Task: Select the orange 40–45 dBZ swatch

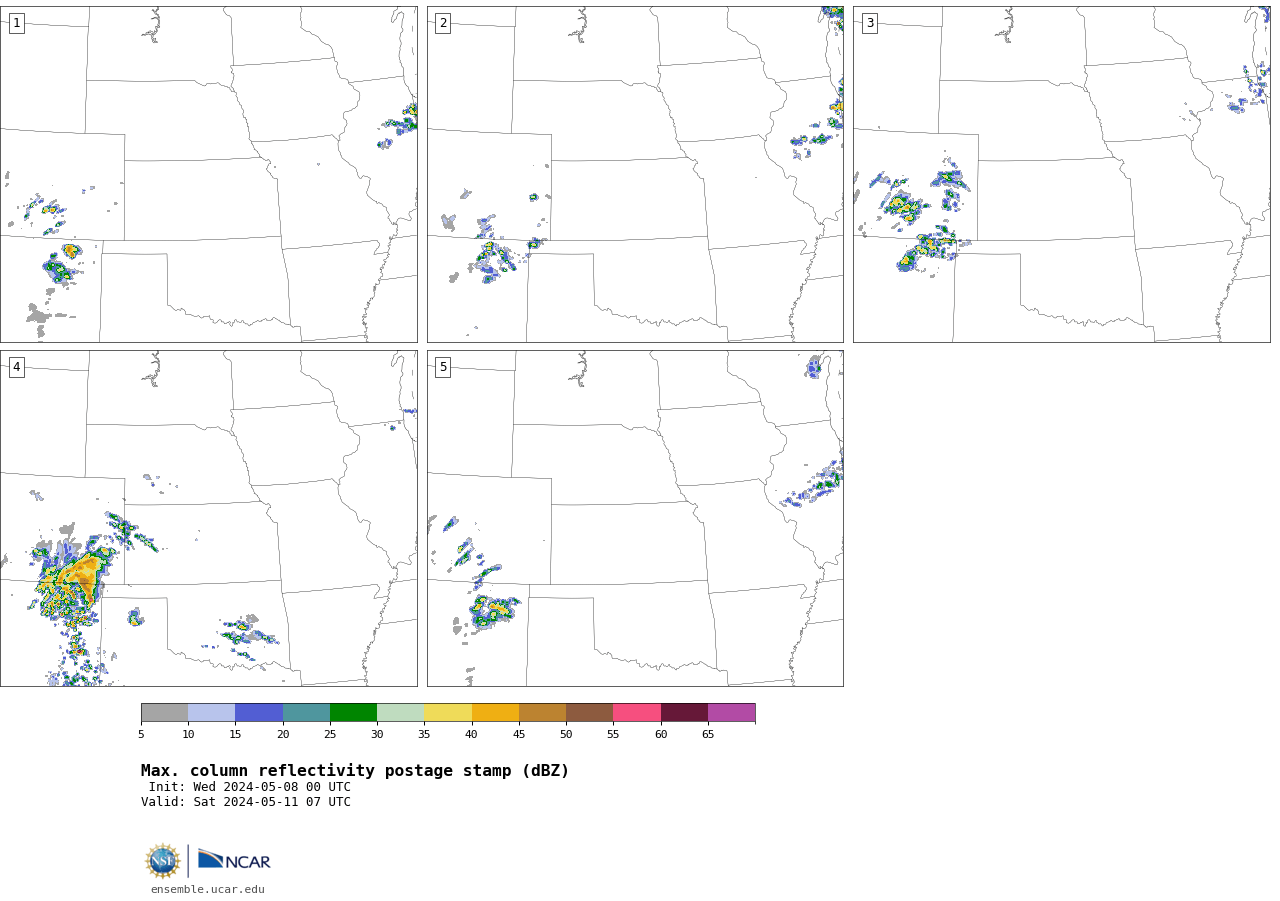Action: click(x=495, y=712)
